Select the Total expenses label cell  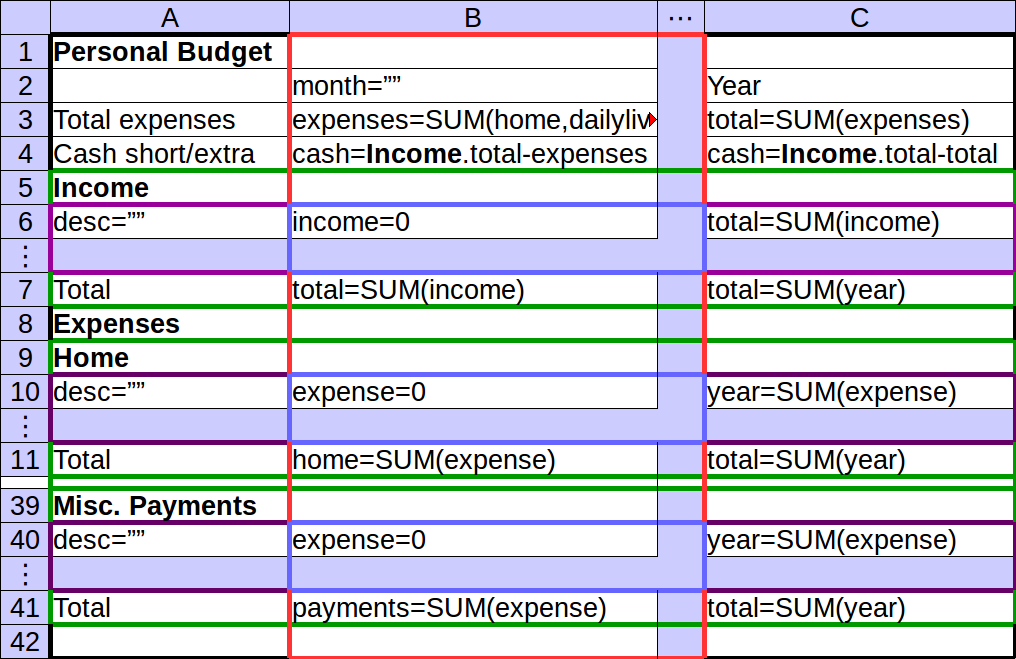click(169, 120)
